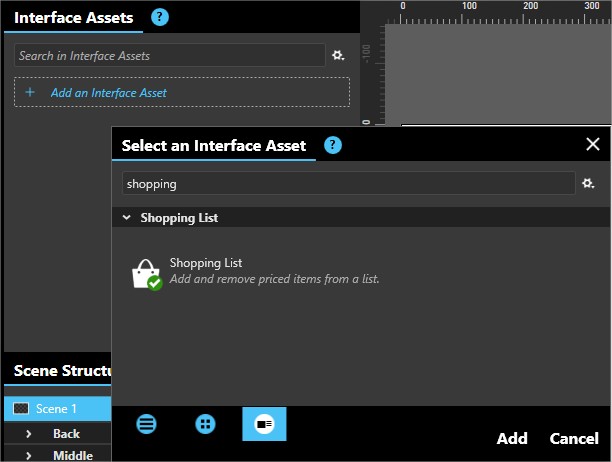Click the search box containing 'shopping'
This screenshot has width=612, height=462.
[347, 184]
